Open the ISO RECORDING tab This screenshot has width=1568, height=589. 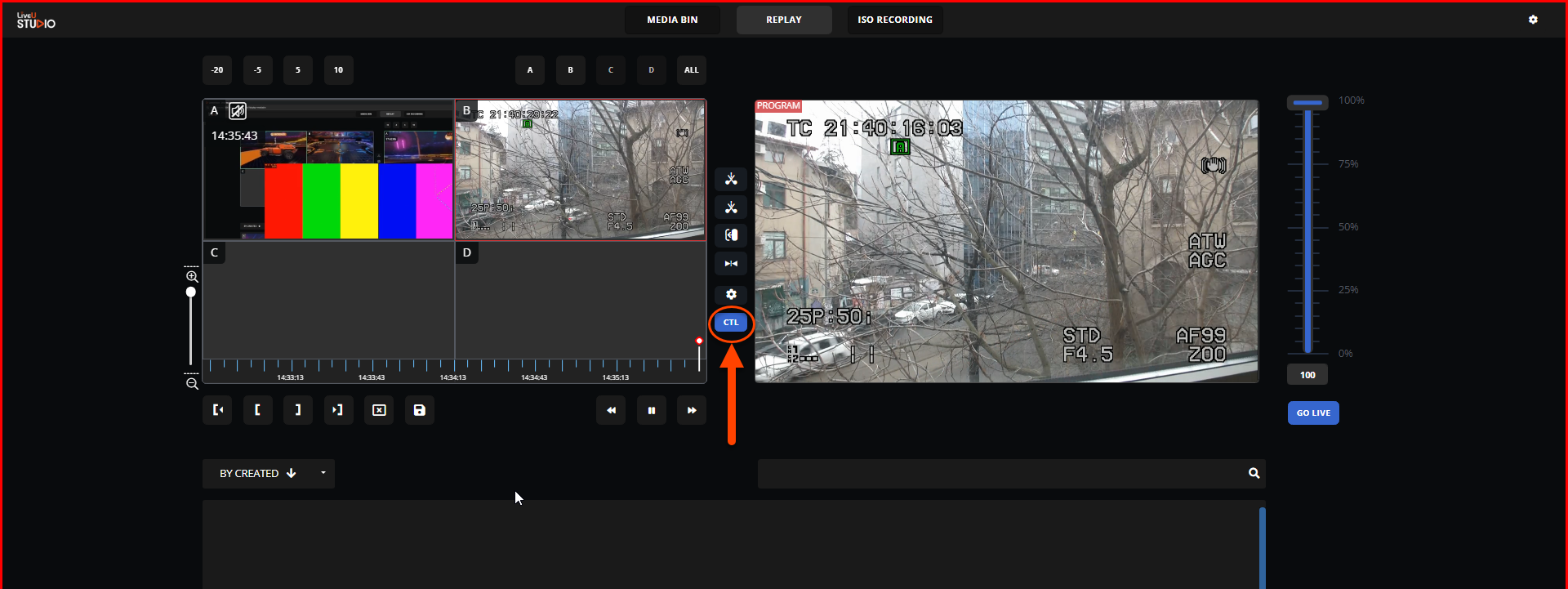(894, 20)
